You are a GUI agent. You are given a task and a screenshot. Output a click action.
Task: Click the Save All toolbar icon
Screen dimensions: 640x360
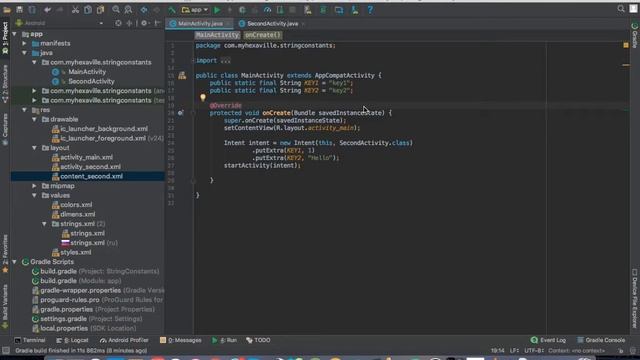19,9
